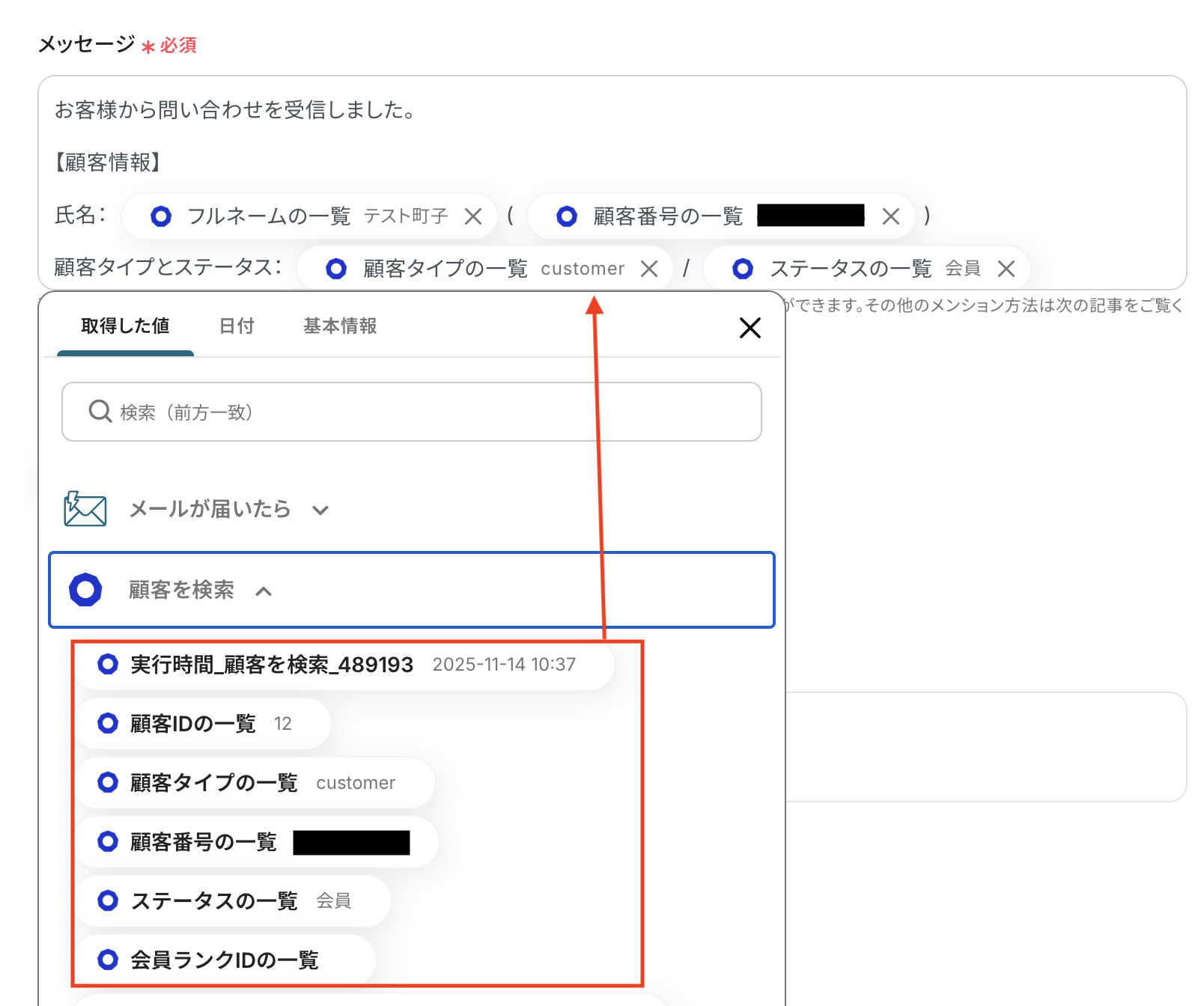Click the ステータスの一覧 chip icon in message
This screenshot has width=1204, height=1006.
(x=743, y=269)
